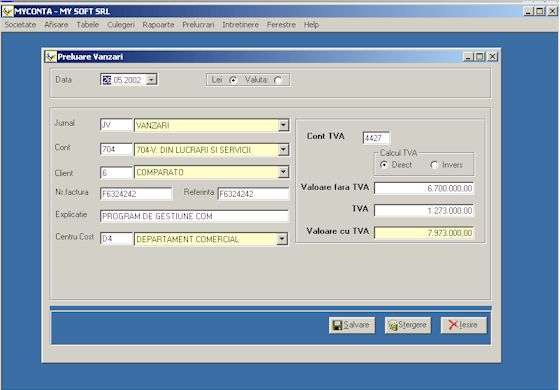Viewport: 560px width, 390px height.
Task: Click the Valoare fara TVA field
Action: pos(424,188)
